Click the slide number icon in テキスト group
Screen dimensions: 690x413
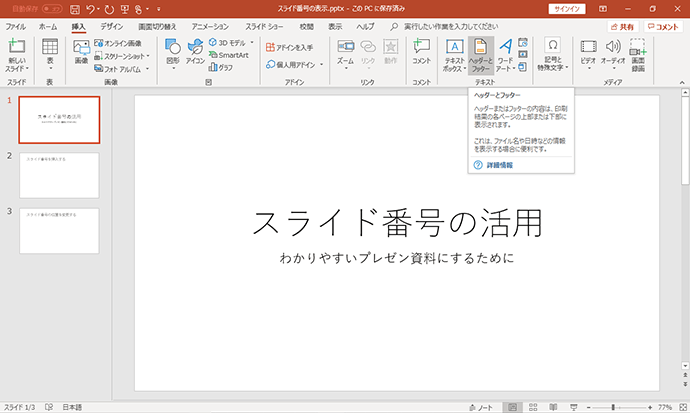click(x=523, y=55)
